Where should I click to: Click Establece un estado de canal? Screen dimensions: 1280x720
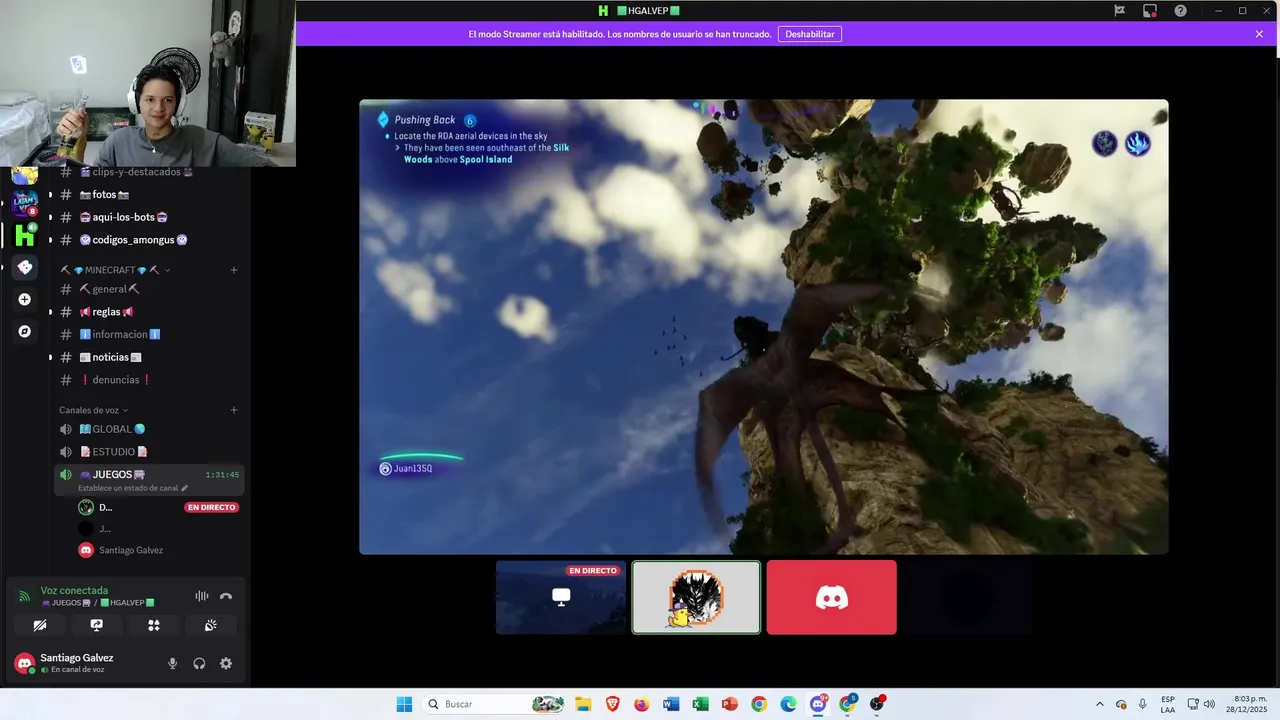click(x=133, y=488)
